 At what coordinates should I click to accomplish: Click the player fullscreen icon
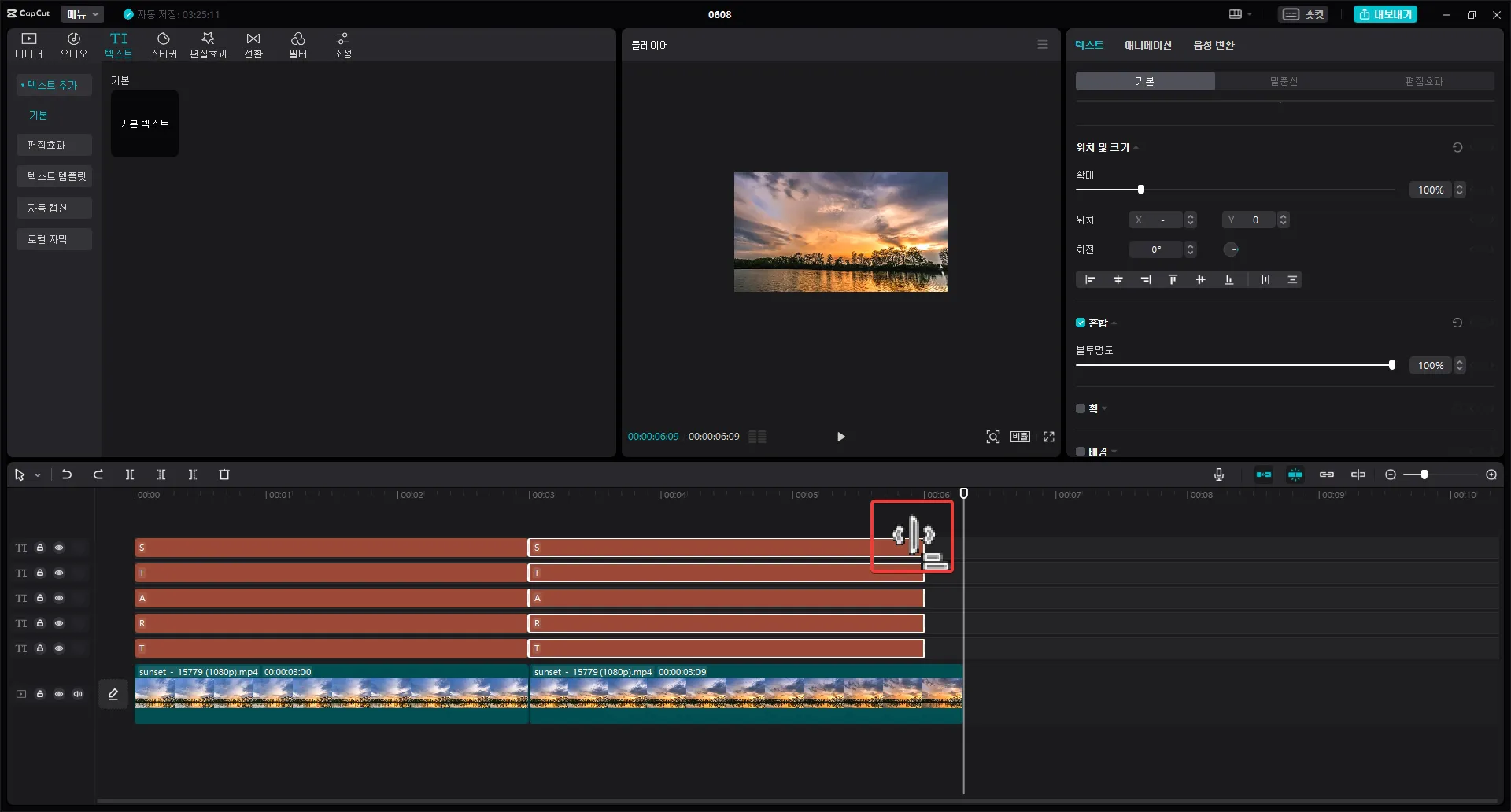[1049, 437]
